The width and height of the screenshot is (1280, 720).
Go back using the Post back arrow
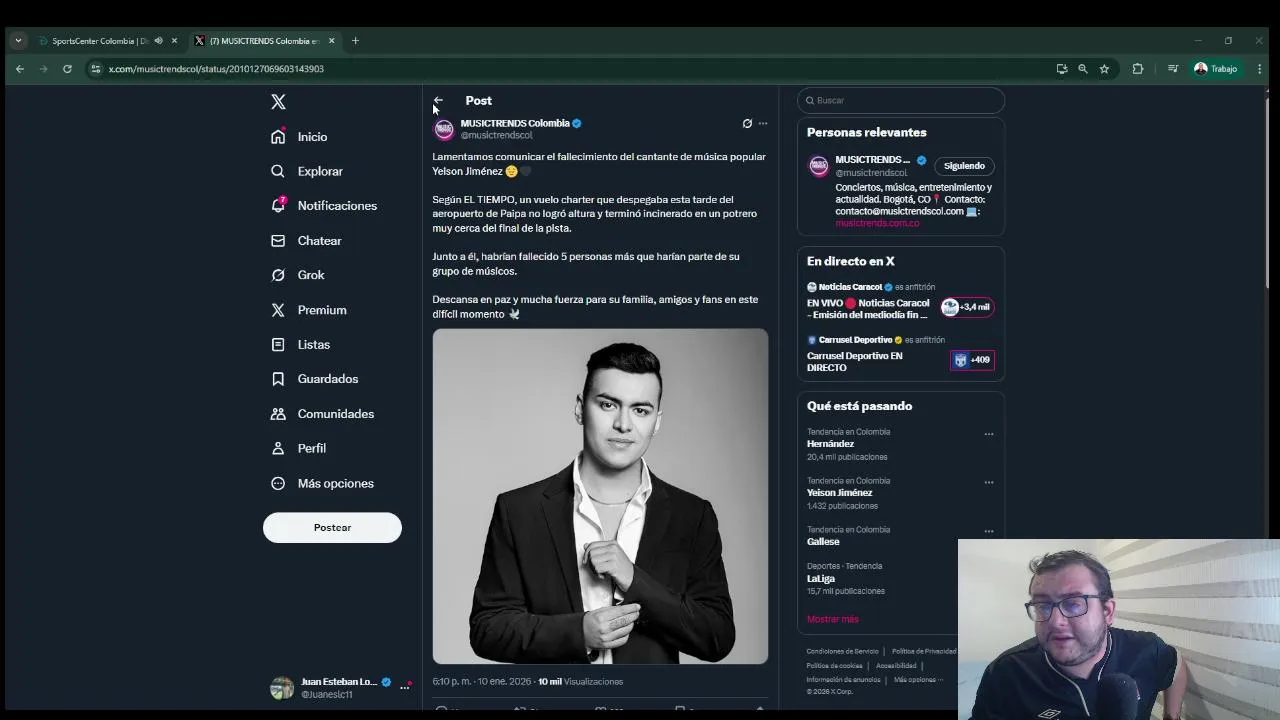[x=438, y=101]
